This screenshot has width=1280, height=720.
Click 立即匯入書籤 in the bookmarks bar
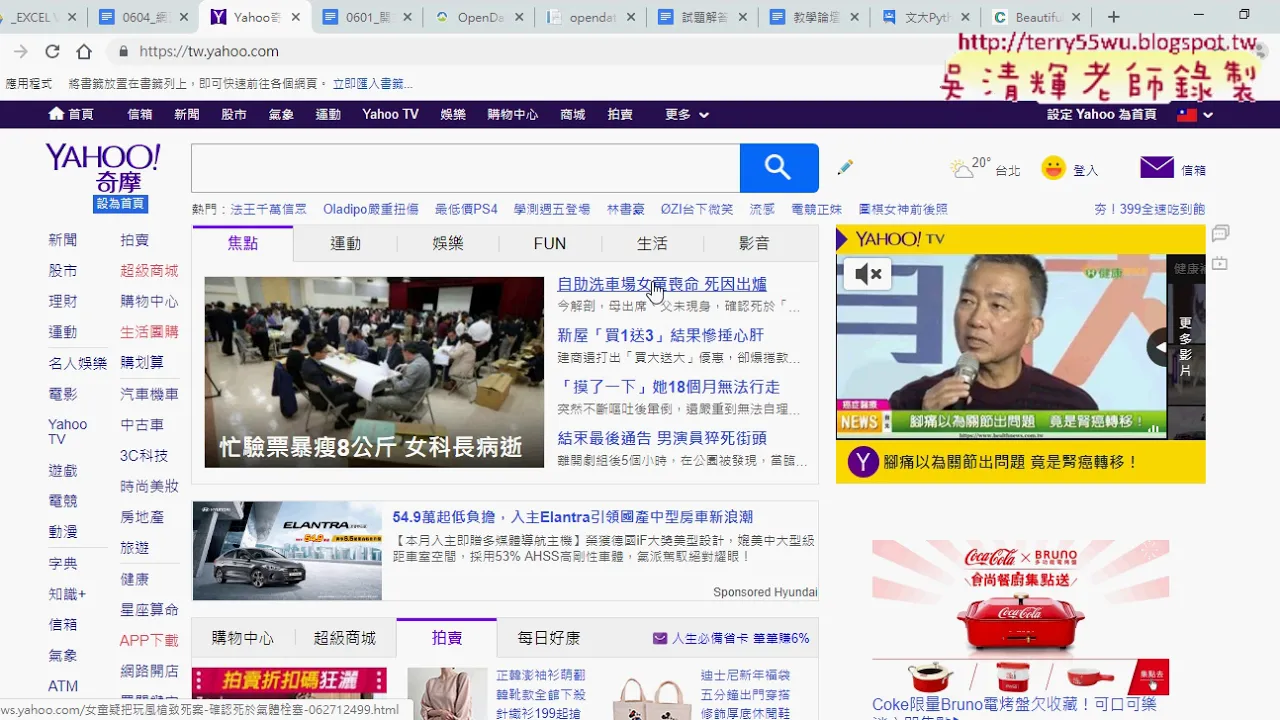click(372, 84)
